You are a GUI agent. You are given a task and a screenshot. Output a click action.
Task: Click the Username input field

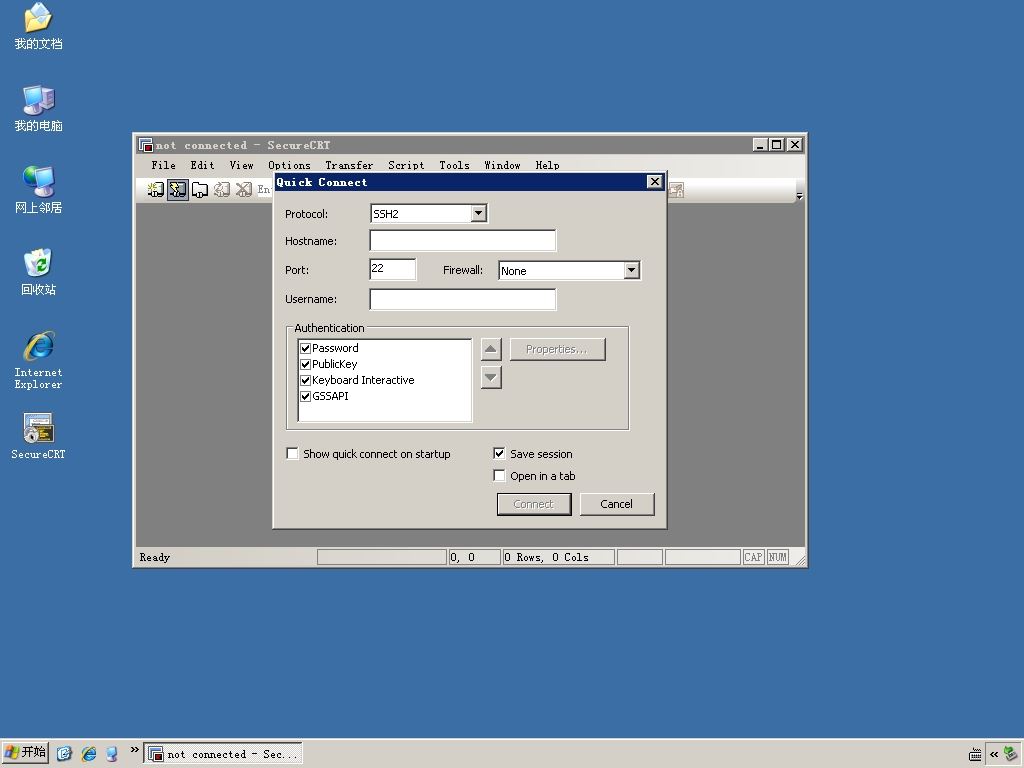pyautogui.click(x=463, y=299)
